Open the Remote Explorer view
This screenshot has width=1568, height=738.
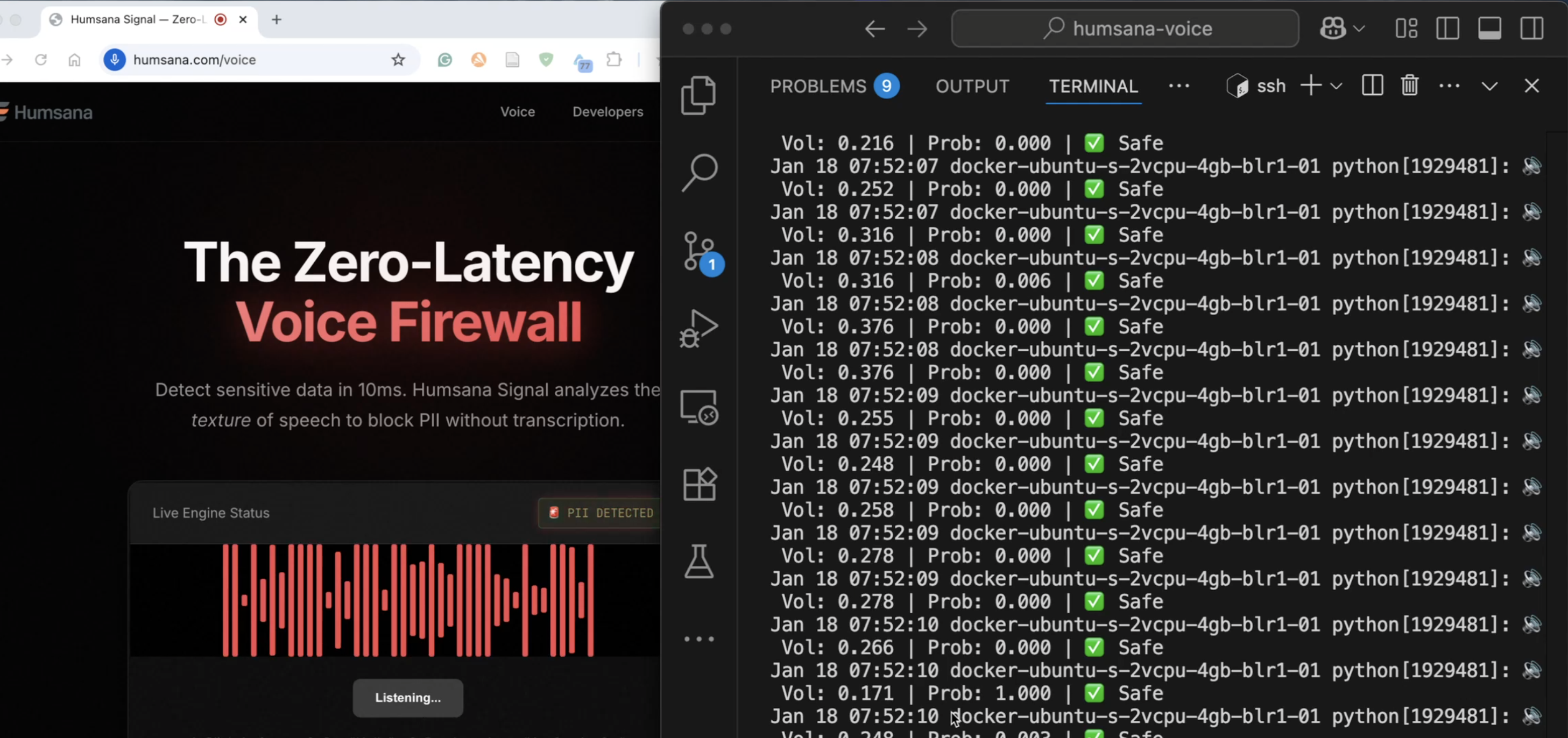pyautogui.click(x=699, y=407)
